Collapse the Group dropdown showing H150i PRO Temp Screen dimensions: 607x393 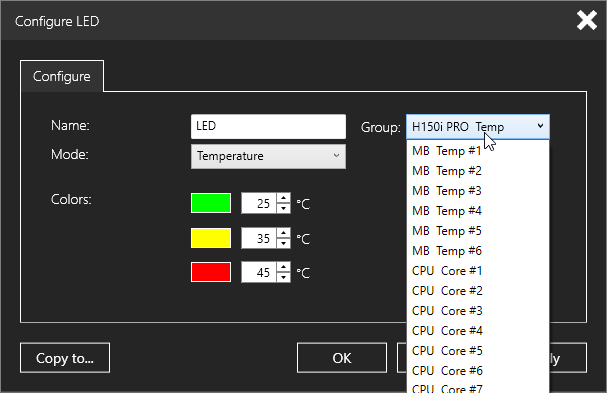tap(478, 127)
